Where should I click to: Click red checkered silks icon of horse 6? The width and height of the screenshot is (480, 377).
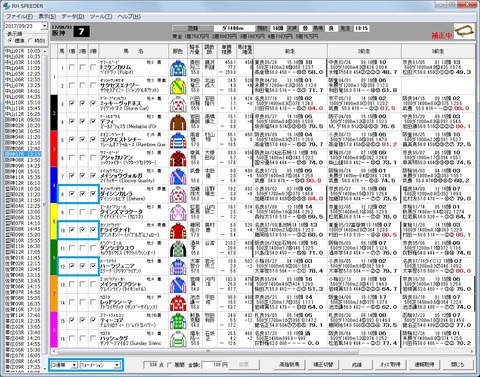click(x=178, y=158)
